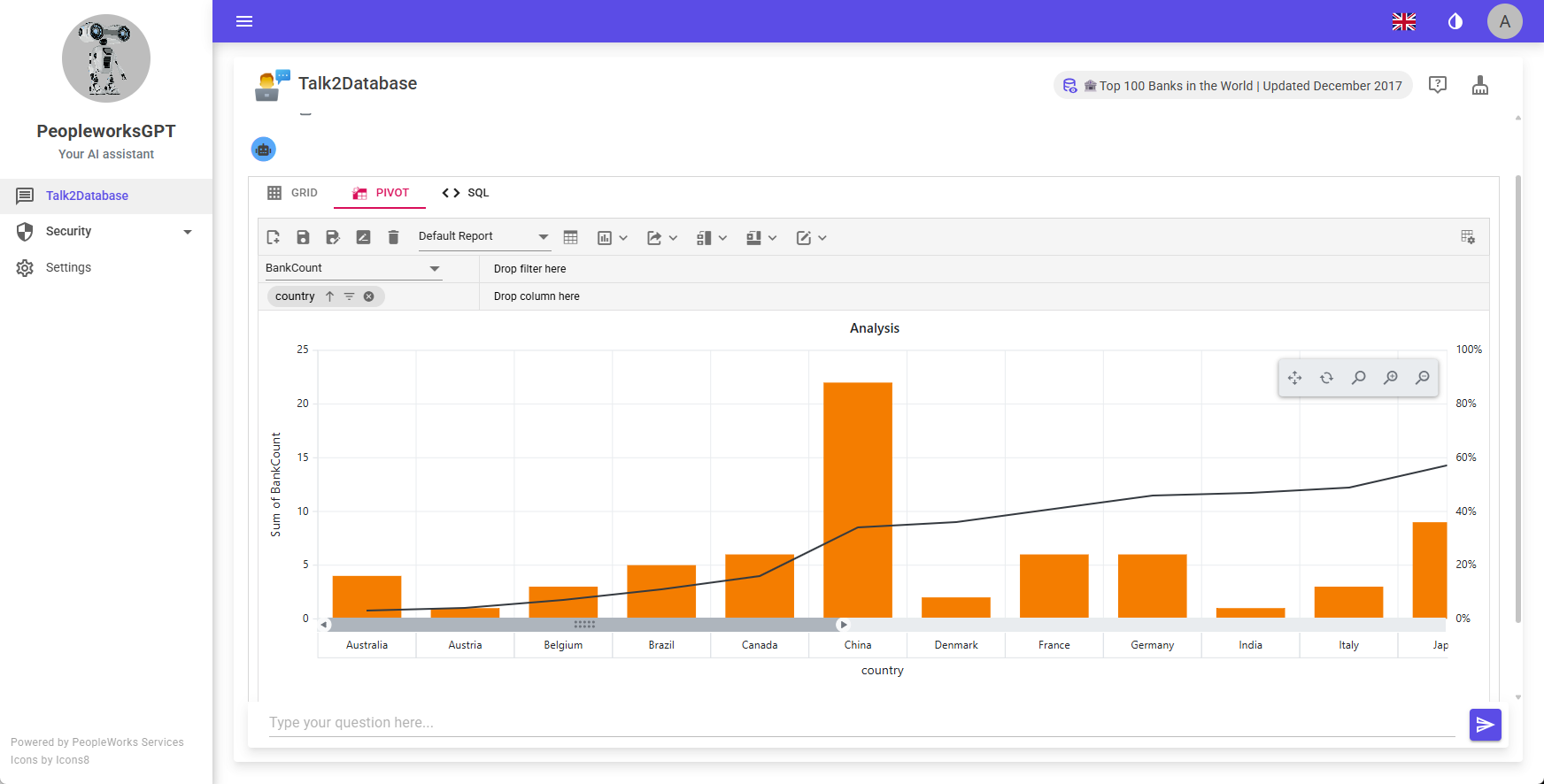Clear chat with the broom icon
Viewport: 1544px width, 784px height.
pos(1480,85)
